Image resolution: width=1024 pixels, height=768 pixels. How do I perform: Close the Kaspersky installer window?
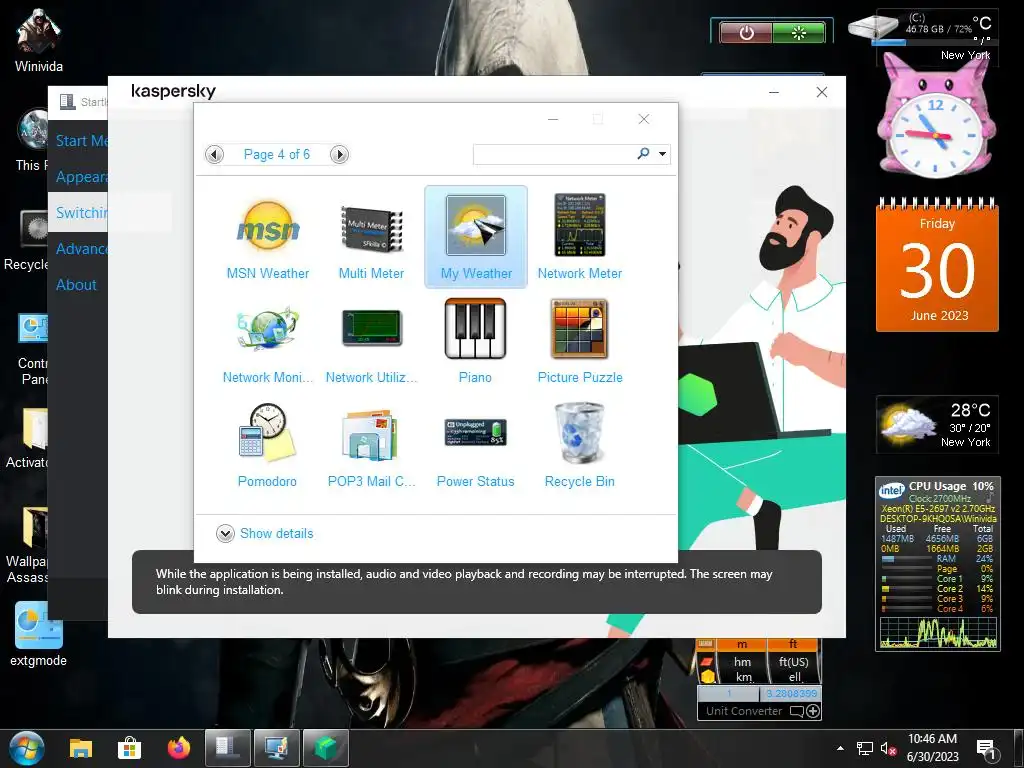pyautogui.click(x=822, y=93)
